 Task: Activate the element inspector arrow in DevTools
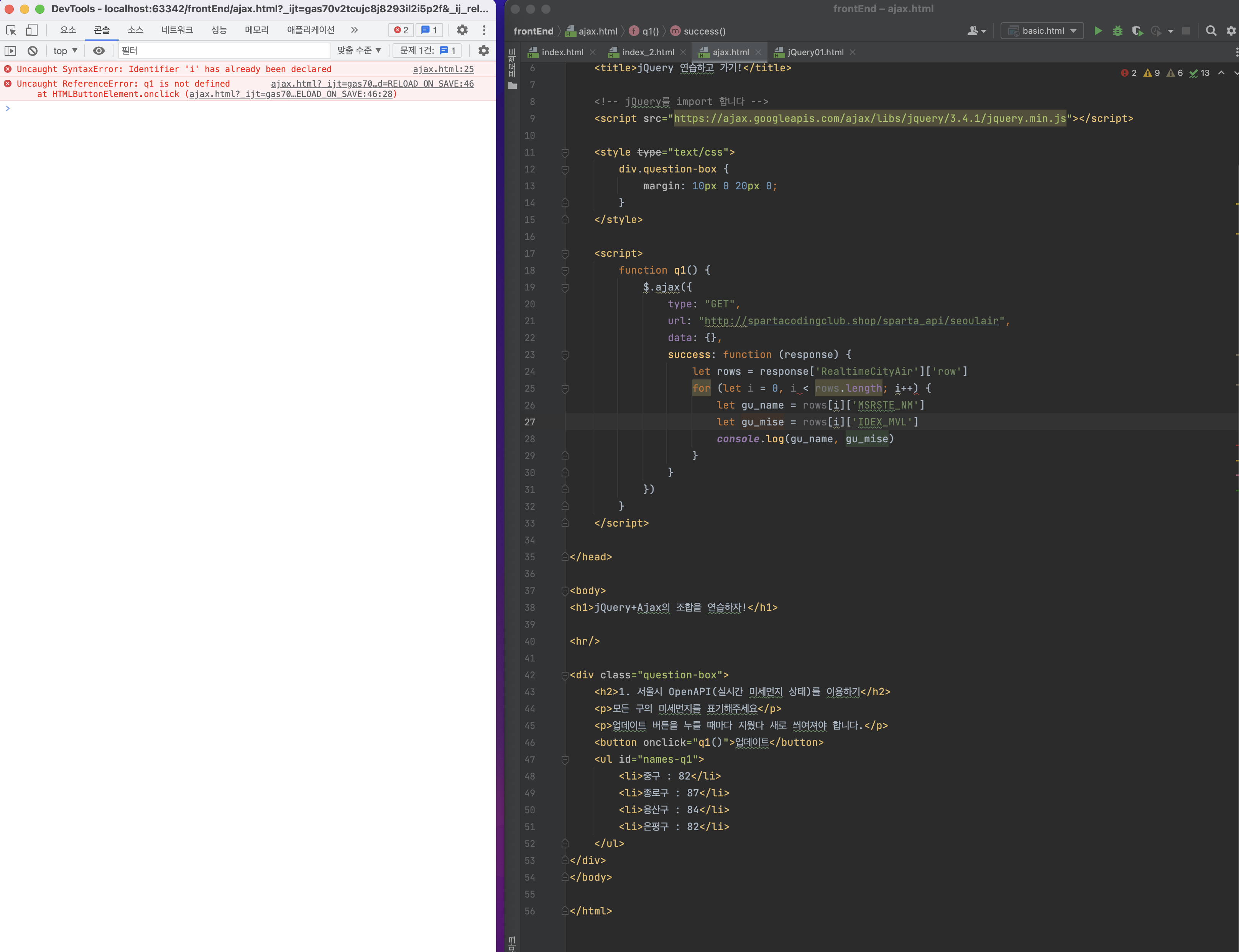(11, 30)
